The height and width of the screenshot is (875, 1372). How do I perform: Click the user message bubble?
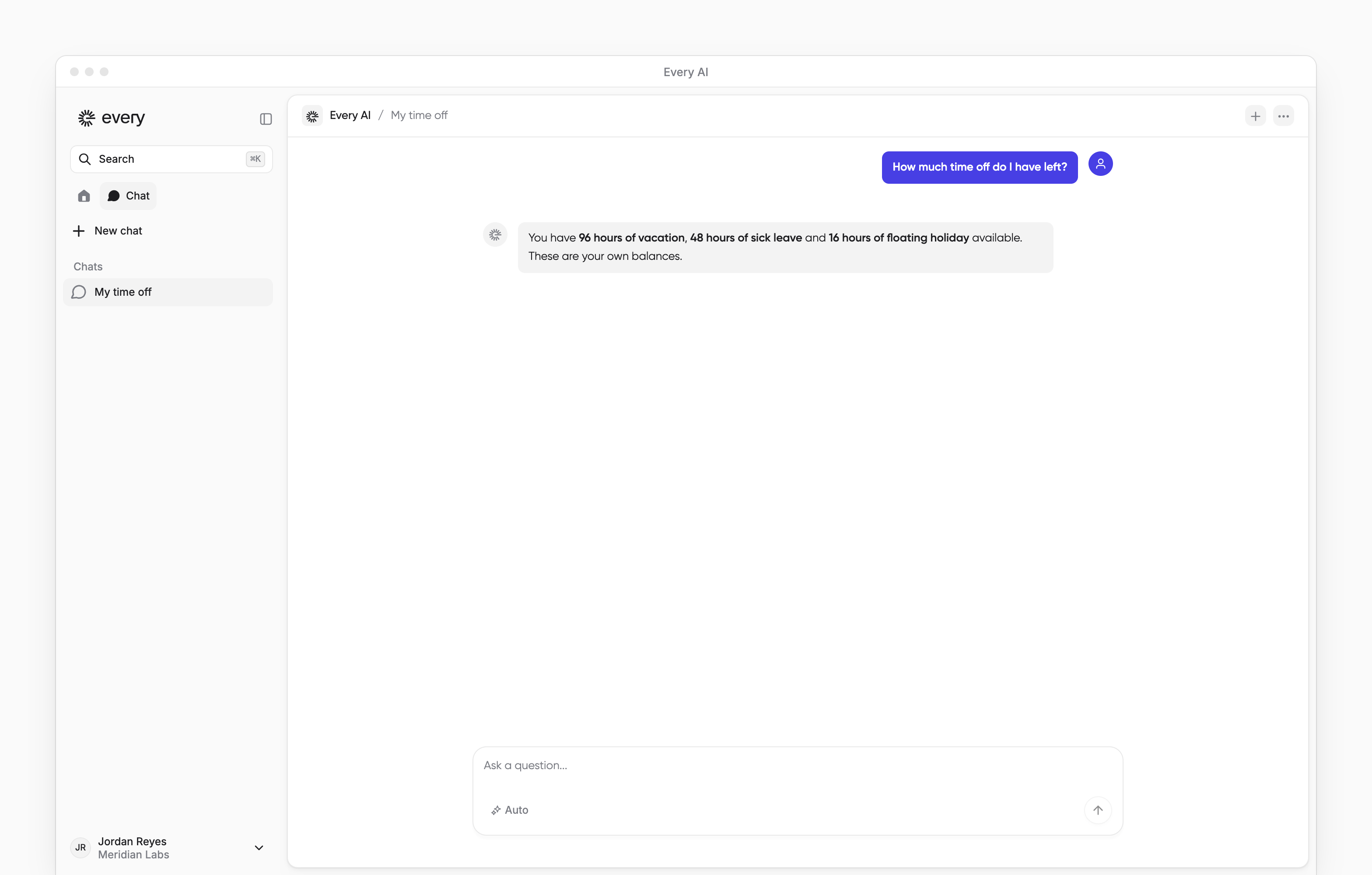(x=980, y=167)
